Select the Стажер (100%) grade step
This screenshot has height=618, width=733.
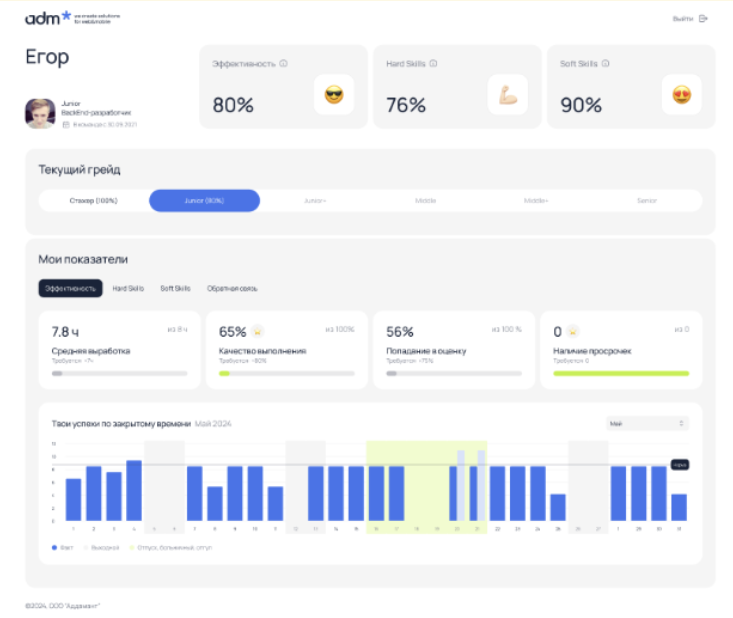click(x=95, y=201)
